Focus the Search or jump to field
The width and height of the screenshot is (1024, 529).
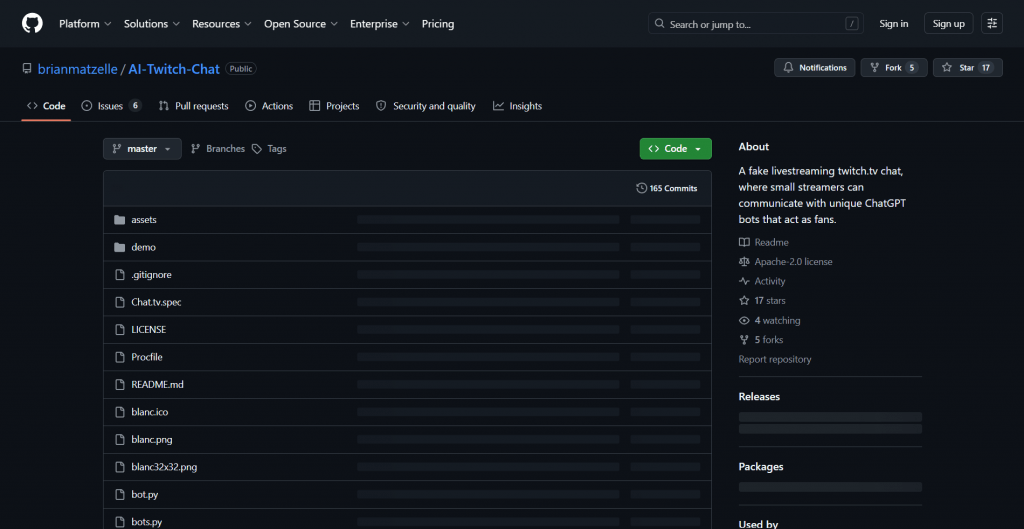tap(756, 24)
